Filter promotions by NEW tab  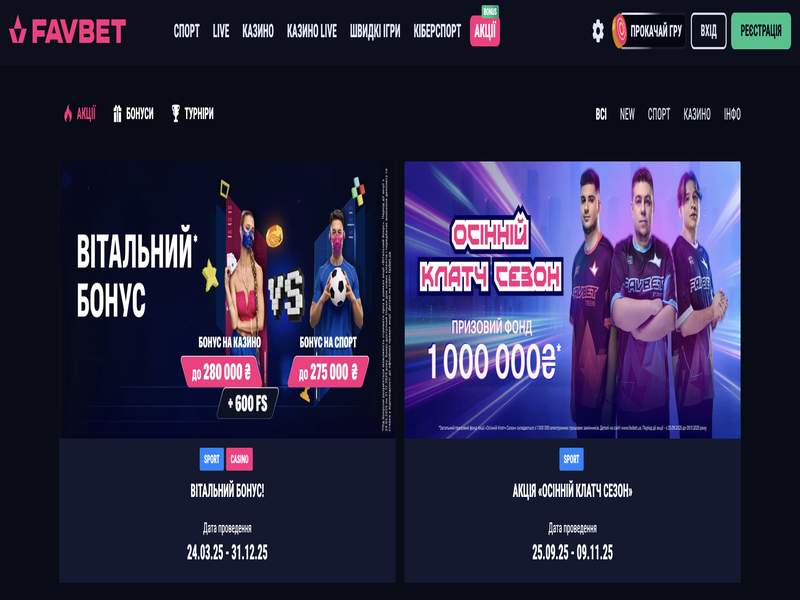627,114
